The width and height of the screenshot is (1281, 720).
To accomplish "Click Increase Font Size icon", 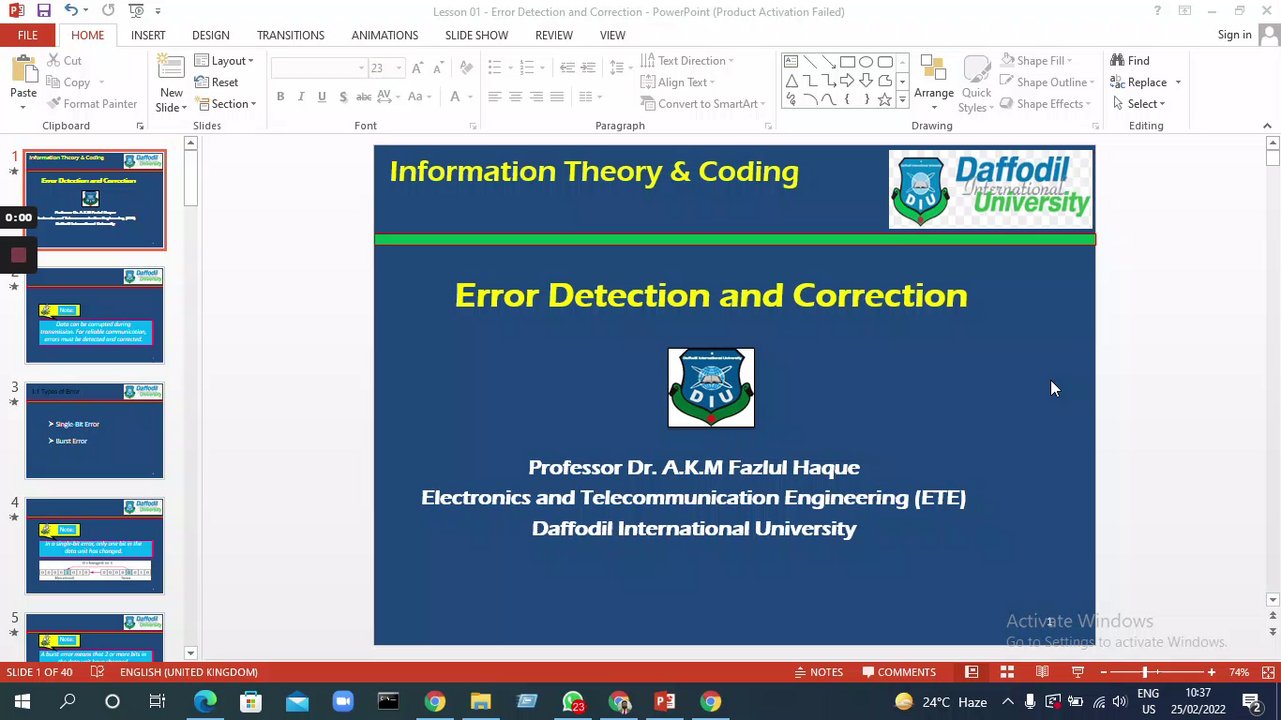I will click(x=417, y=68).
